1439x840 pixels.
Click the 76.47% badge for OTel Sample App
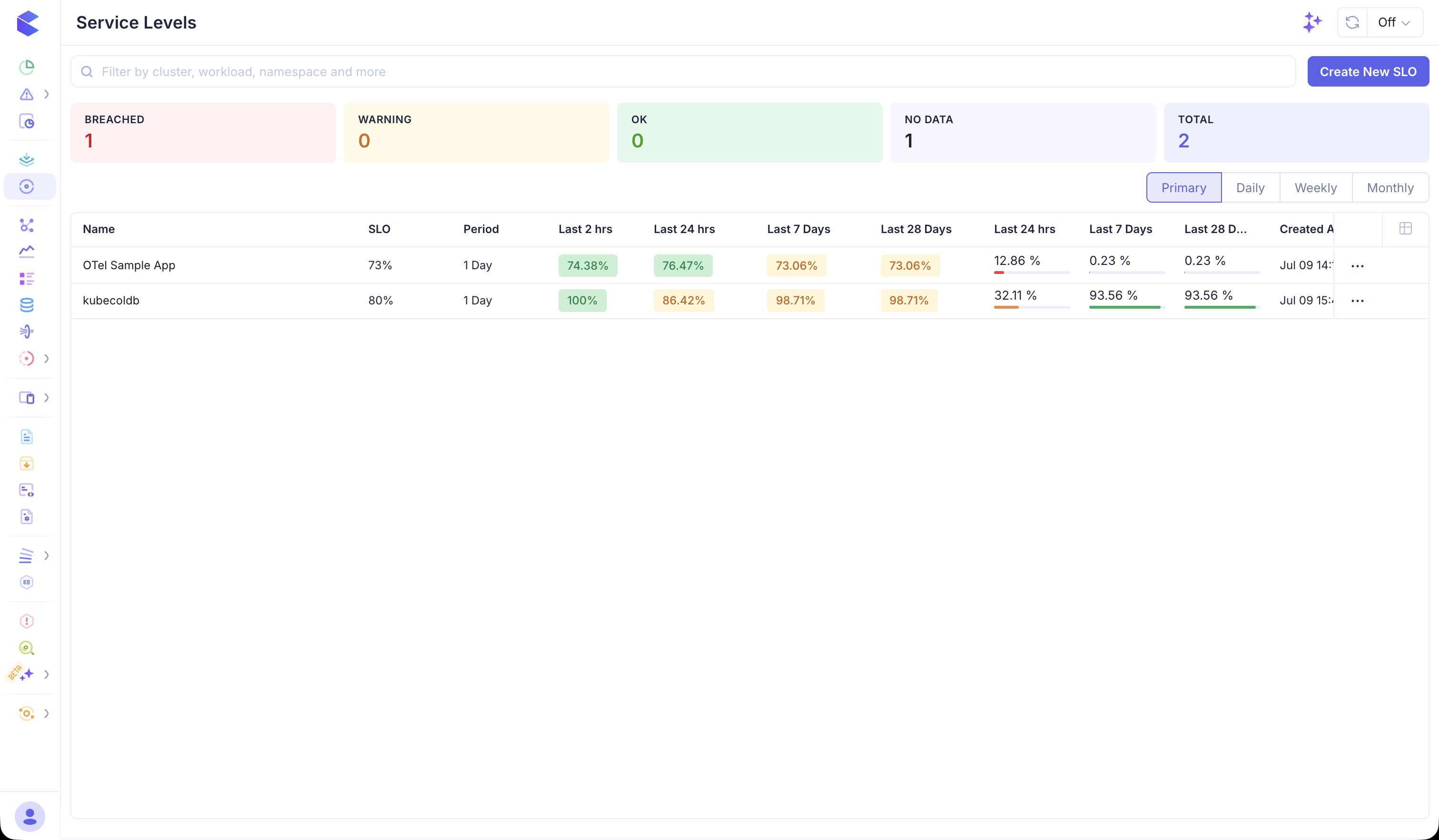683,266
